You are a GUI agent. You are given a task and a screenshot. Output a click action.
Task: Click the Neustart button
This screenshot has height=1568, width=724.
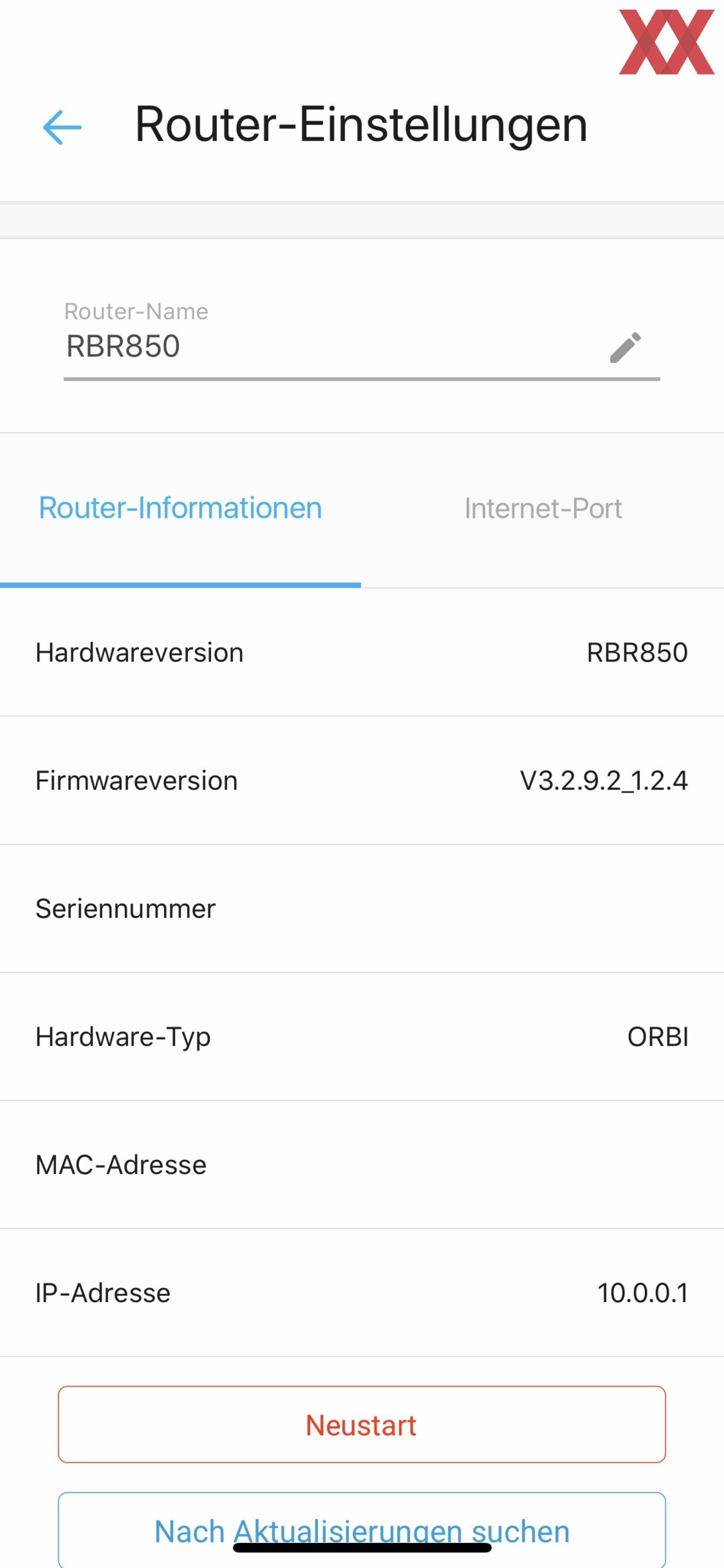coord(362,1425)
